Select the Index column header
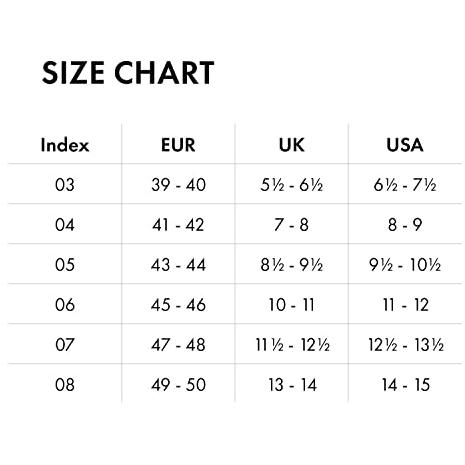The image size is (465, 465). tap(65, 145)
